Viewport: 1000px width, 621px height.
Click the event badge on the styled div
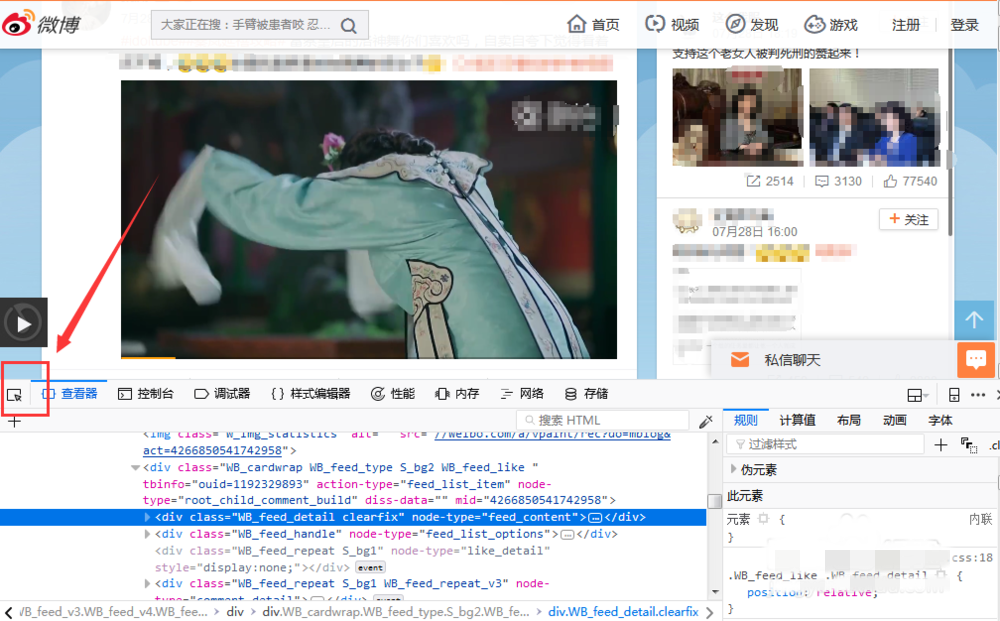(x=370, y=567)
